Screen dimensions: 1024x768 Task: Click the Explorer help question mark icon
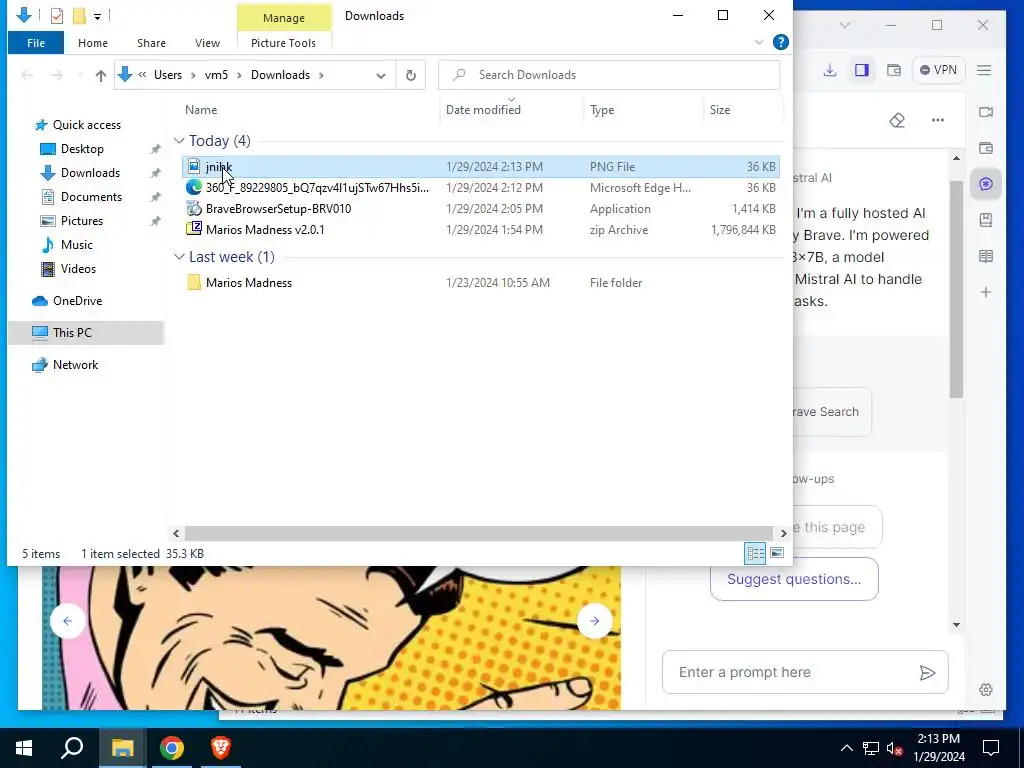[780, 42]
